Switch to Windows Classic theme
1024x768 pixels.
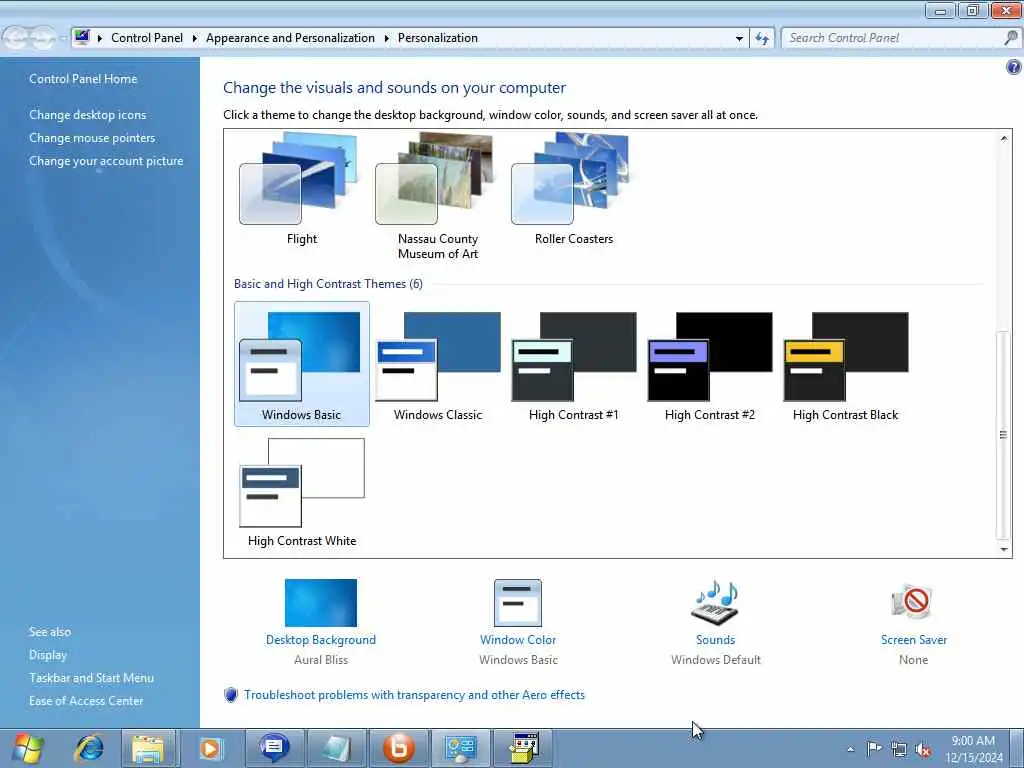tap(438, 364)
